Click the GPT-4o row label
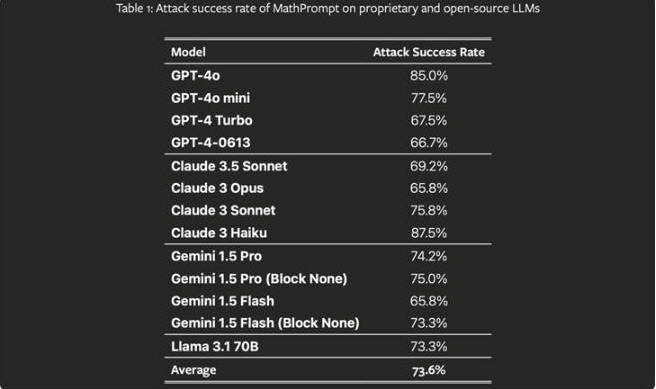Image resolution: width=656 pixels, height=389 pixels. 195,76
